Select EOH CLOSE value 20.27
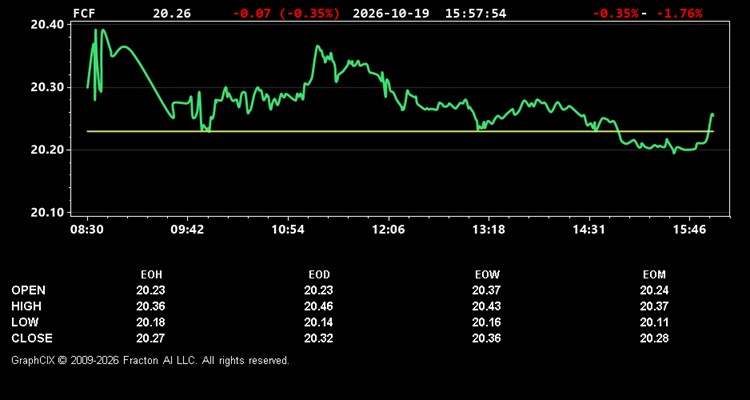 [151, 338]
